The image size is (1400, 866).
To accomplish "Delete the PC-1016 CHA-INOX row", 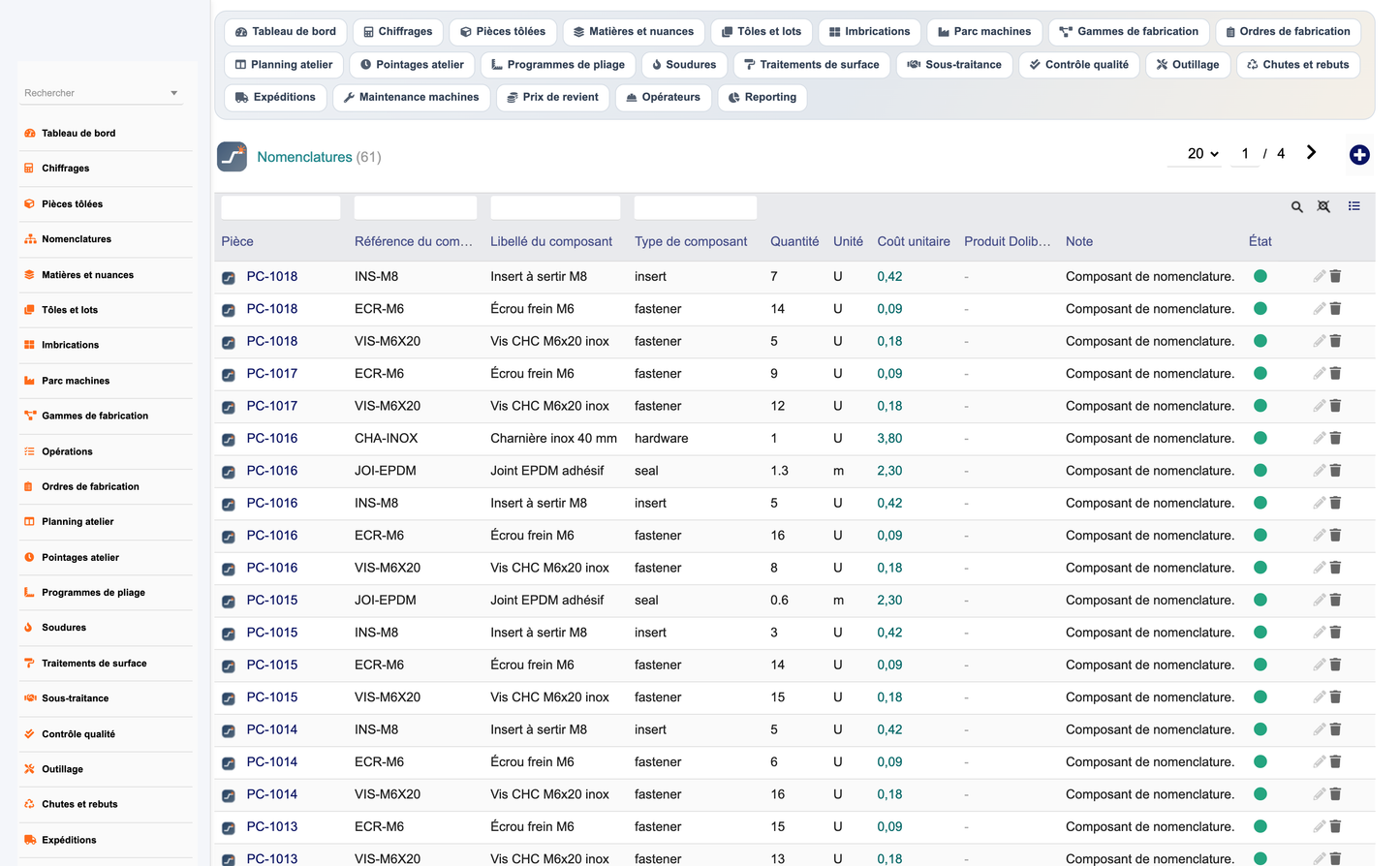I will click(1335, 438).
